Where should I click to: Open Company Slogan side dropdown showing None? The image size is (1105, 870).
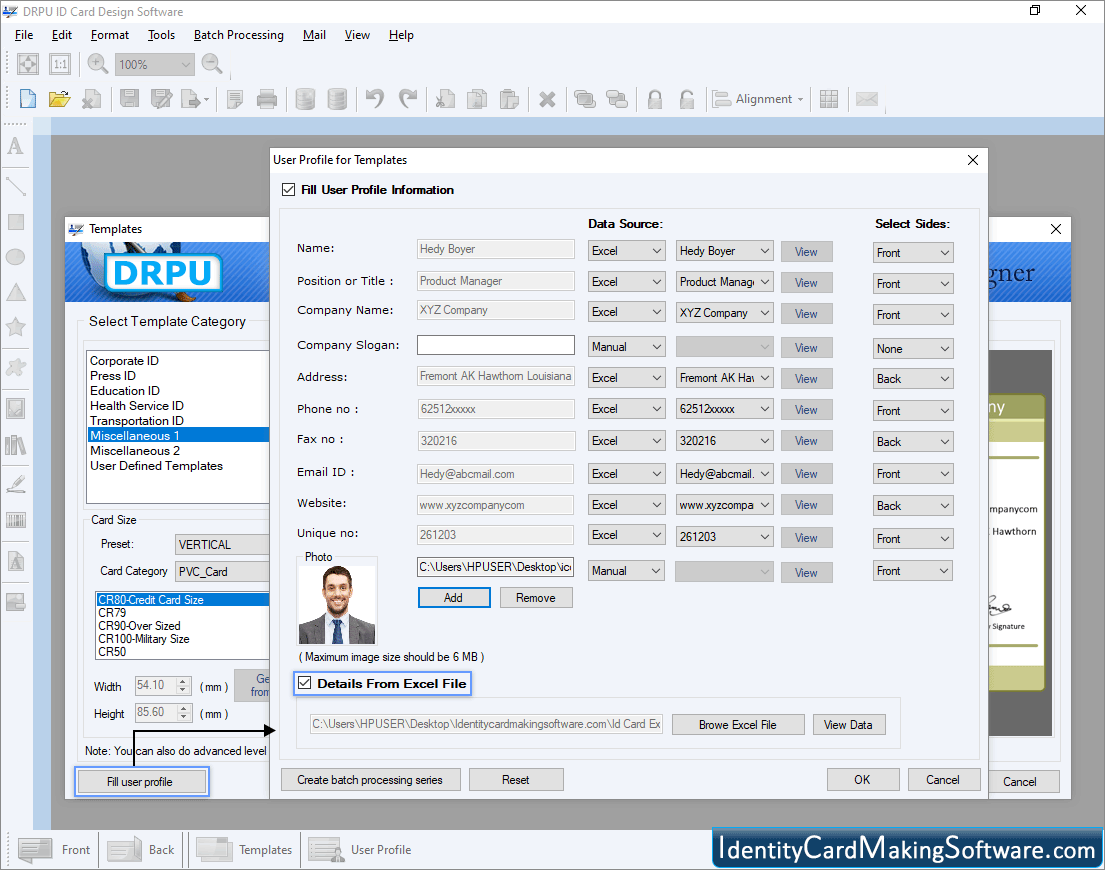[913, 349]
